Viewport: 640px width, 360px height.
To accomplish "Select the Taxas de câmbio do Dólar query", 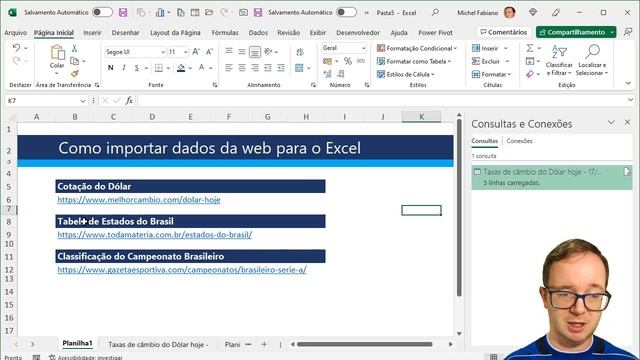I will point(551,177).
